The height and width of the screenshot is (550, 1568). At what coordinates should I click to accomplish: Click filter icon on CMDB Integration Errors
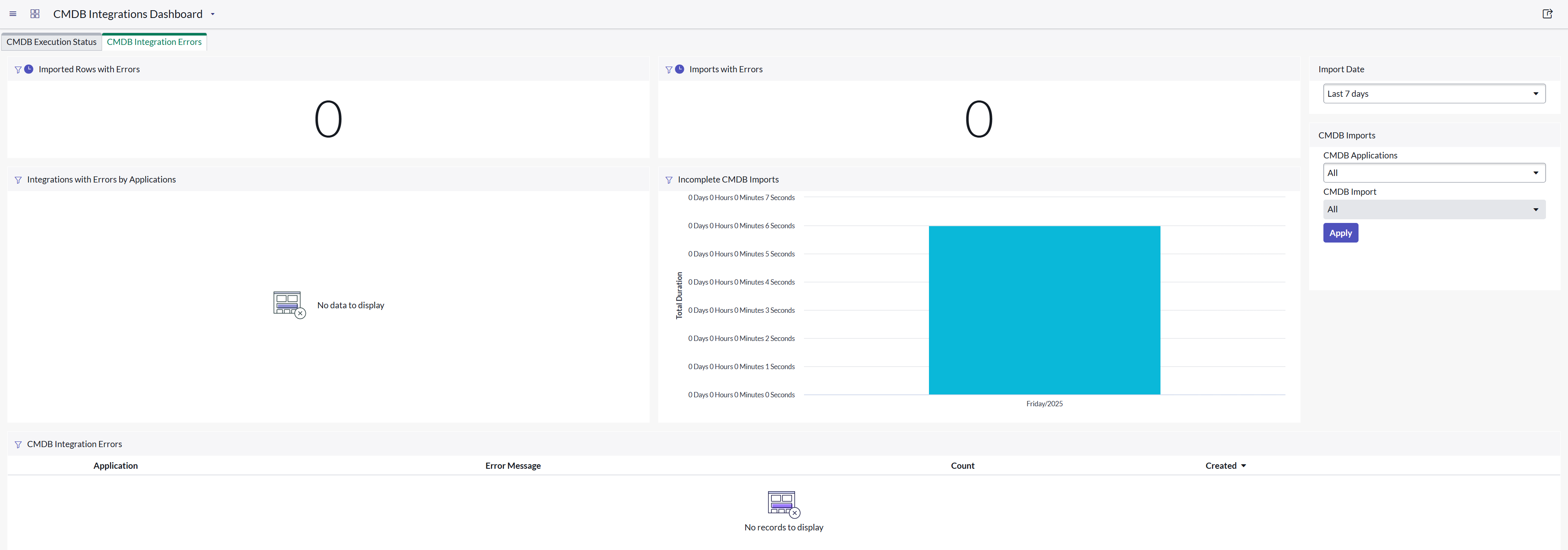(x=18, y=445)
